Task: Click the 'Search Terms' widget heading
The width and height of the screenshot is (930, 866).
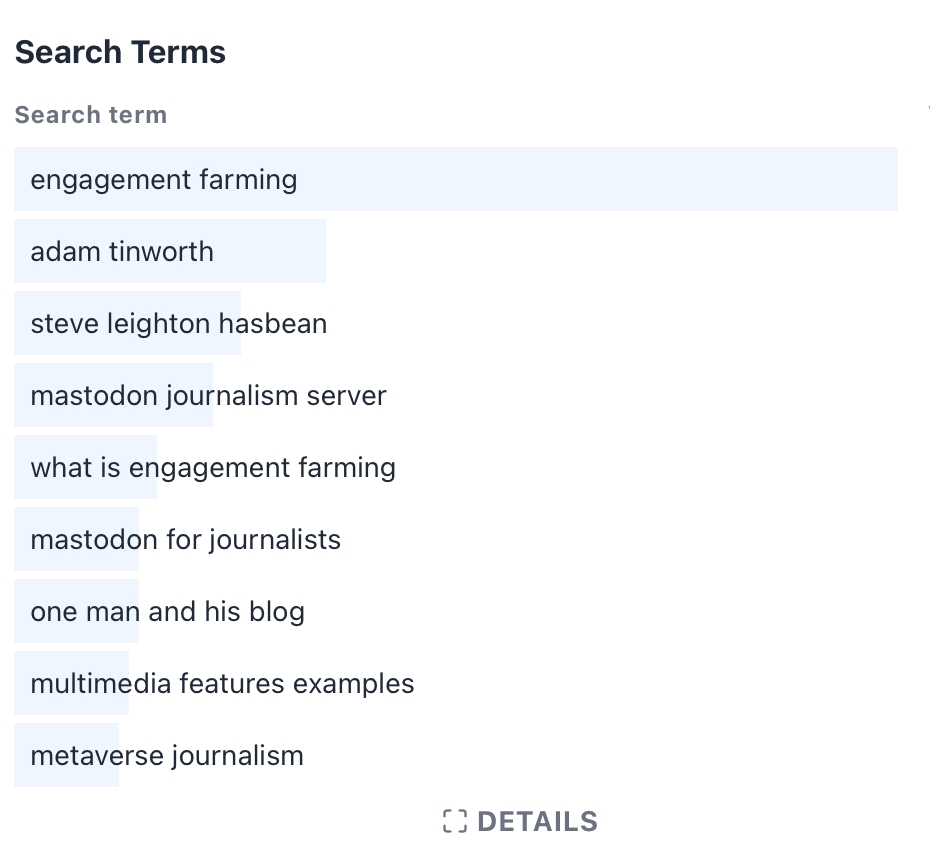Action: (x=120, y=52)
